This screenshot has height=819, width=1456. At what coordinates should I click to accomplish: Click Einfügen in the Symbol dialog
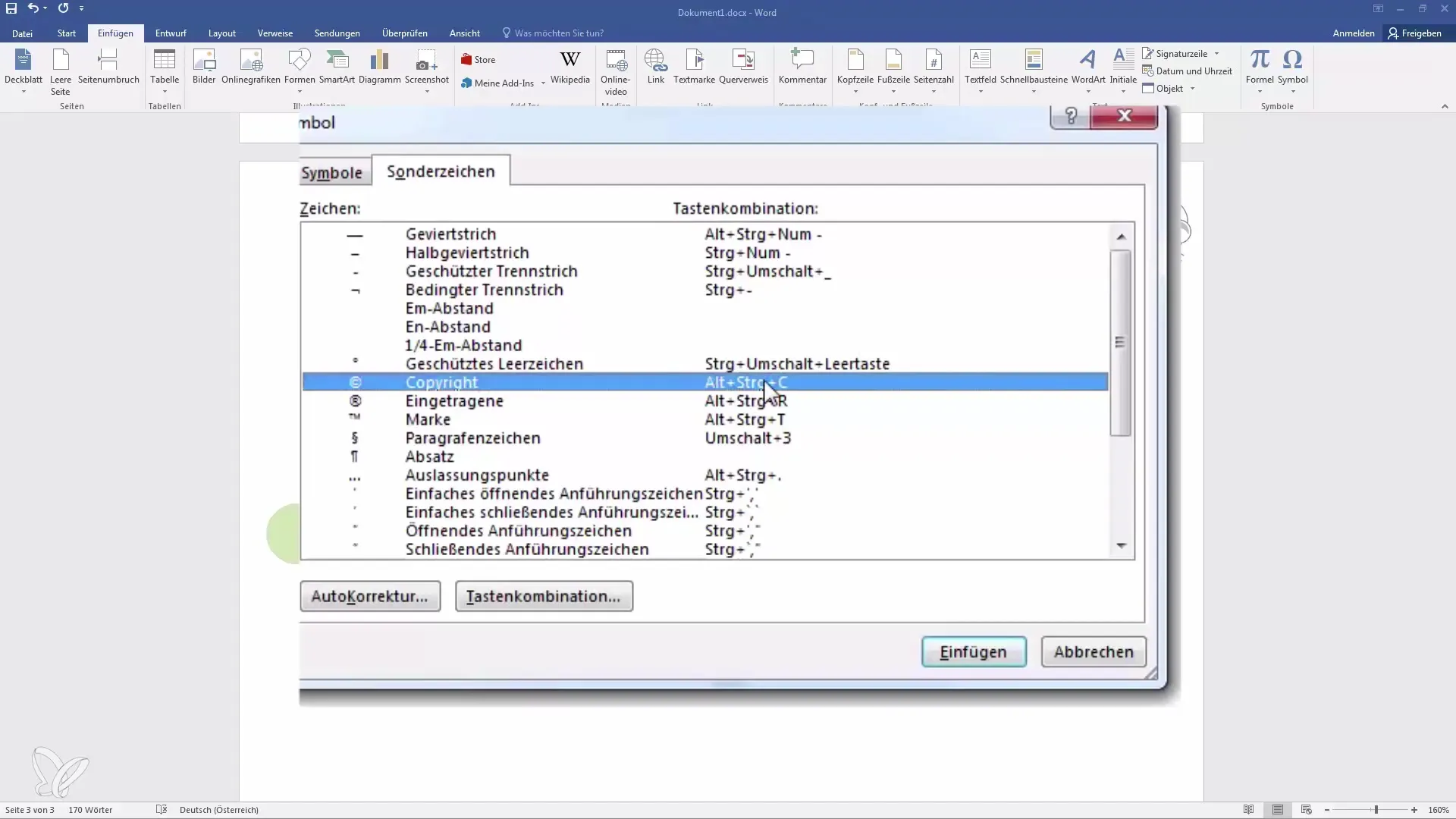point(974,652)
